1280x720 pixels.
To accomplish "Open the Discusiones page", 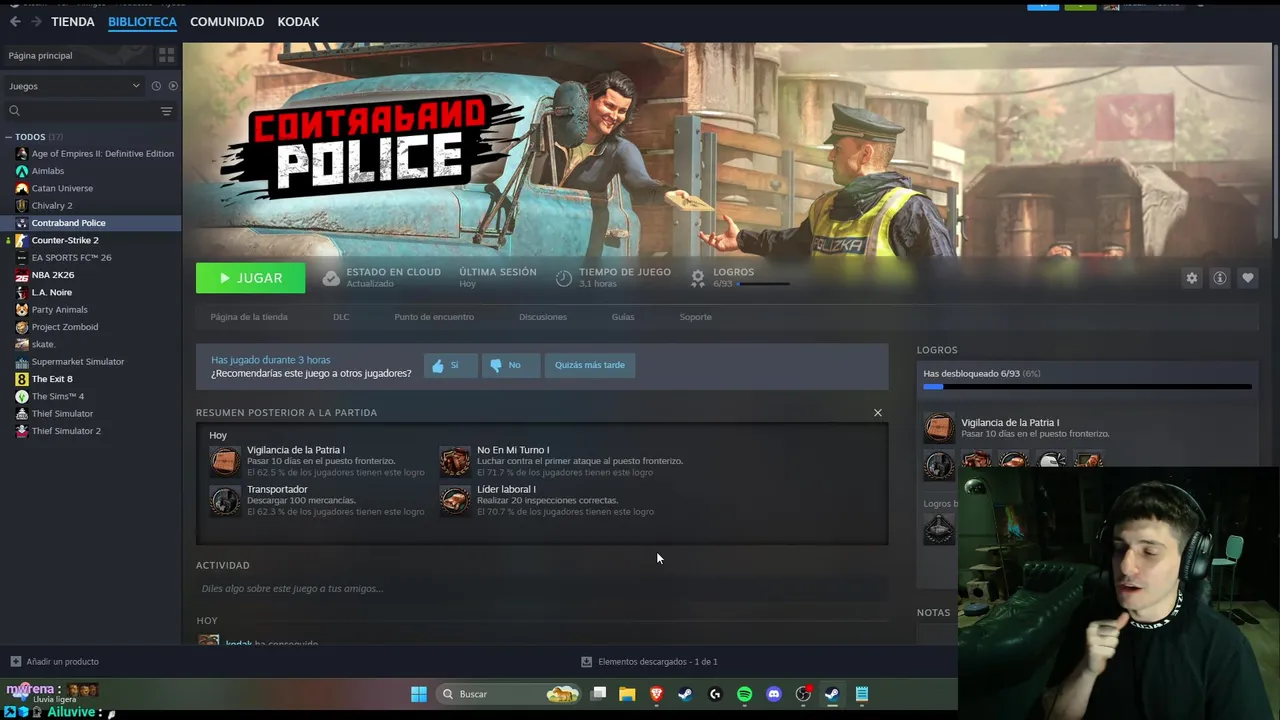I will pos(543,317).
